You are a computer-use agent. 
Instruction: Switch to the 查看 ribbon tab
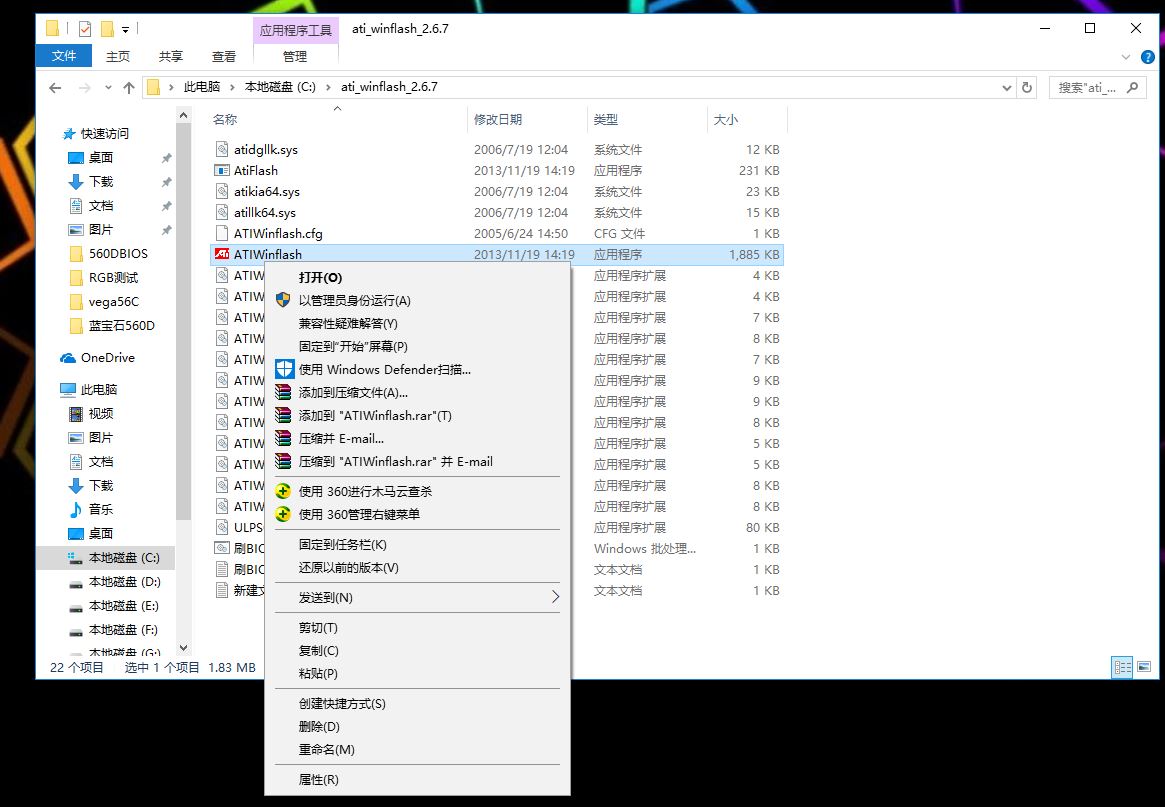pyautogui.click(x=223, y=56)
